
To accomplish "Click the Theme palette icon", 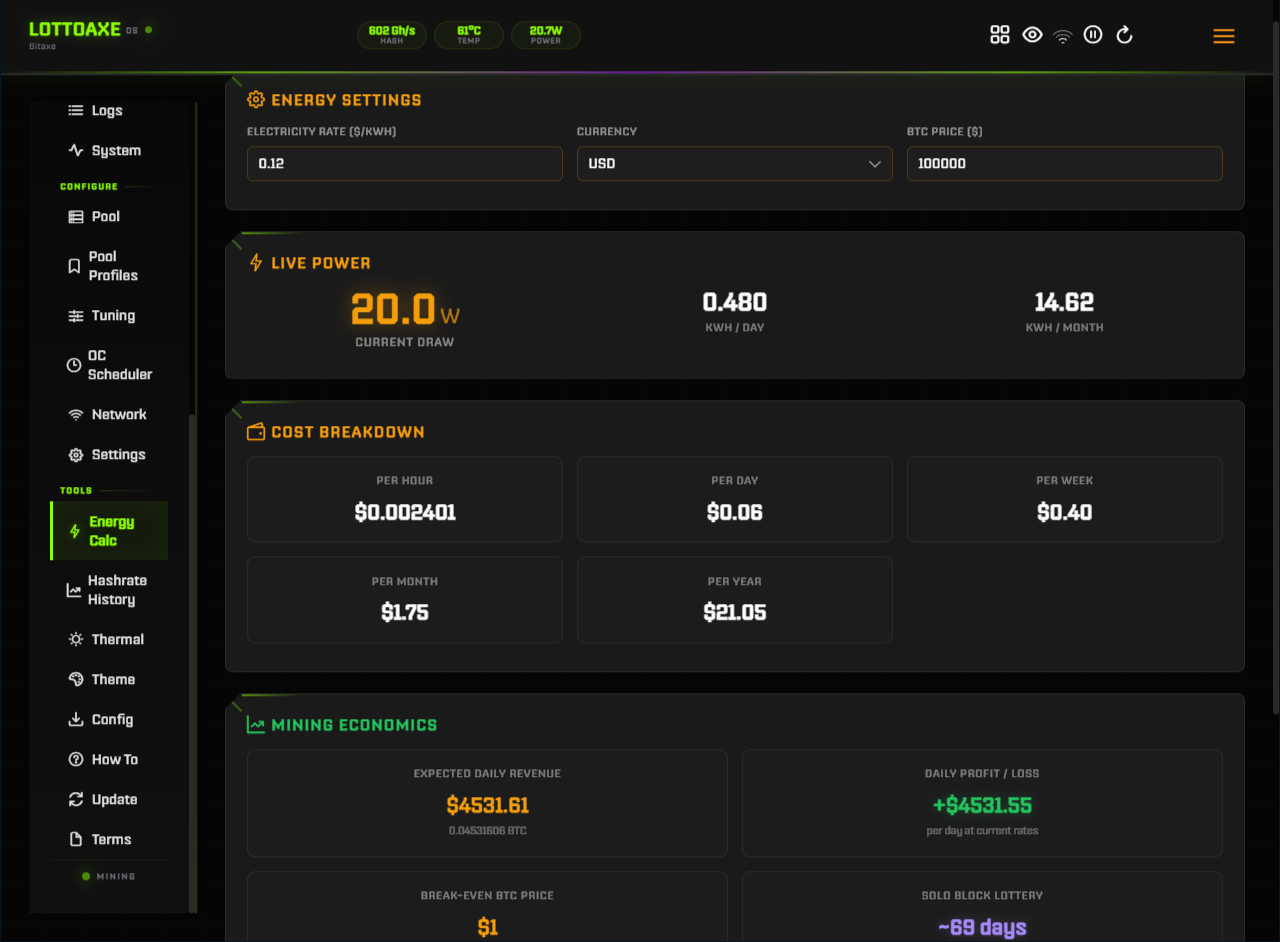I will click(75, 680).
